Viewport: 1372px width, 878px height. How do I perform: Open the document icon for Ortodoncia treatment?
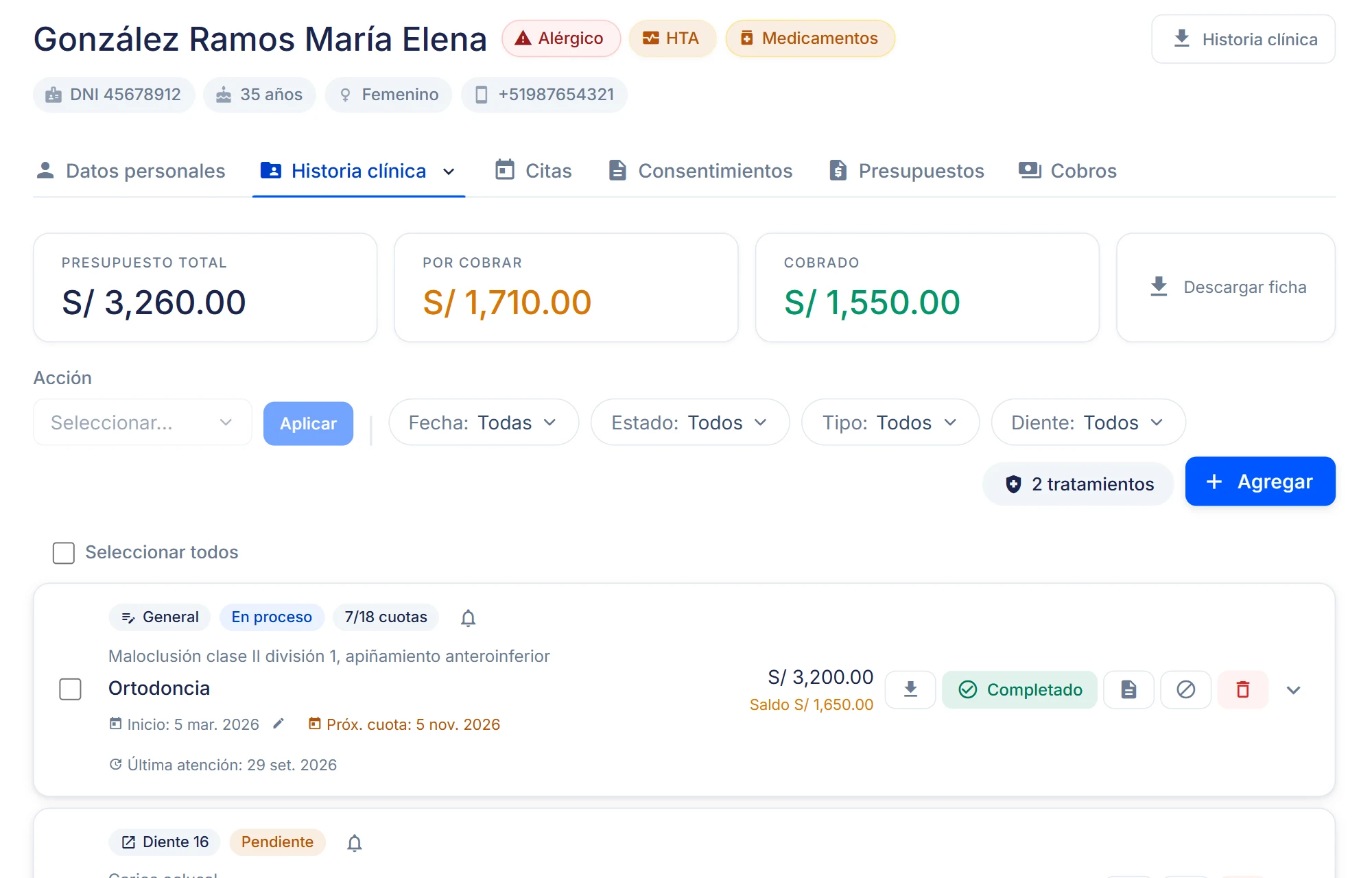[1128, 689]
